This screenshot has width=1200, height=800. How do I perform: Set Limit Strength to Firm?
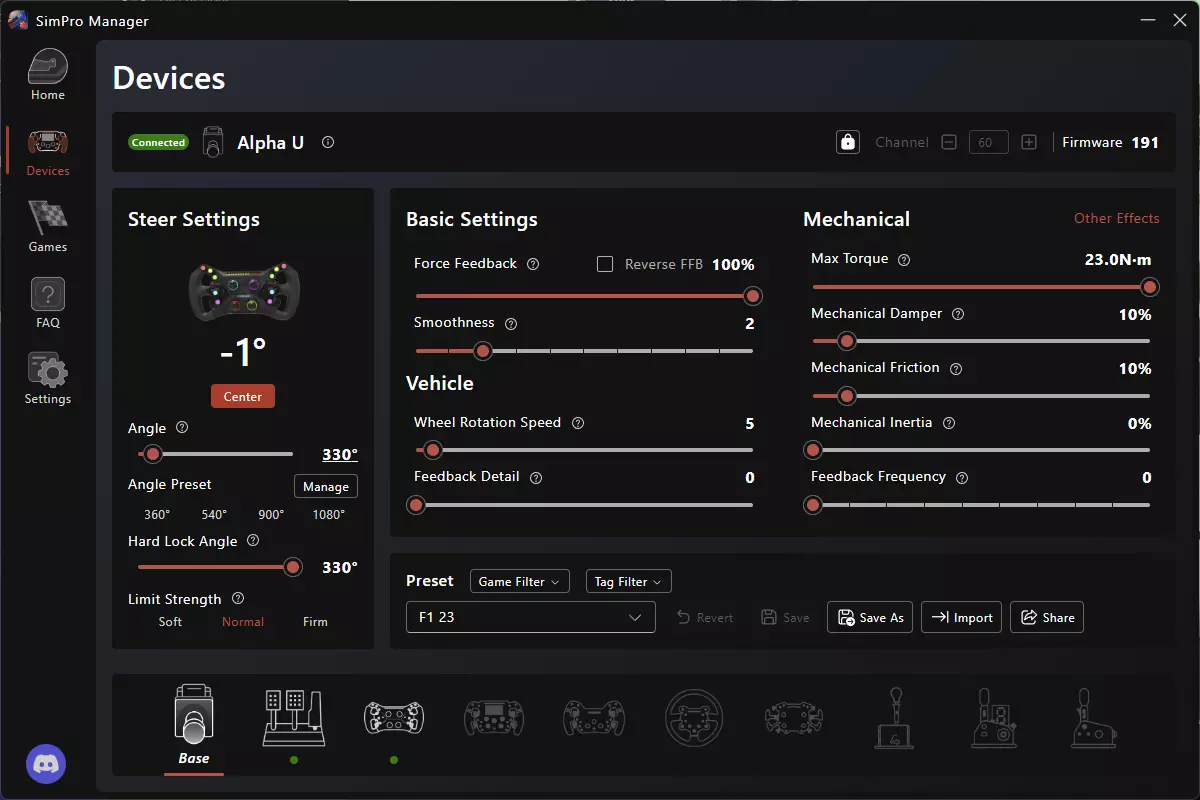315,622
